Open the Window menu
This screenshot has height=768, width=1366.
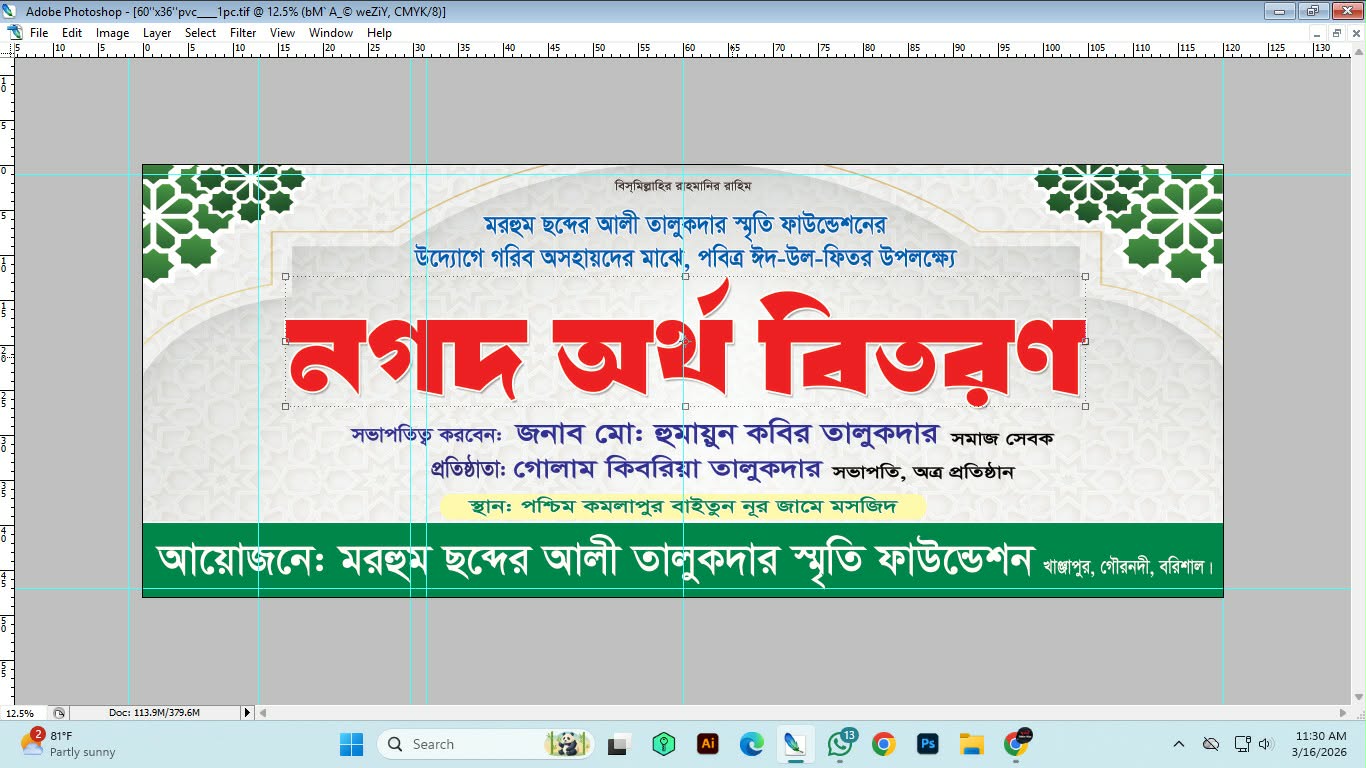pyautogui.click(x=330, y=33)
